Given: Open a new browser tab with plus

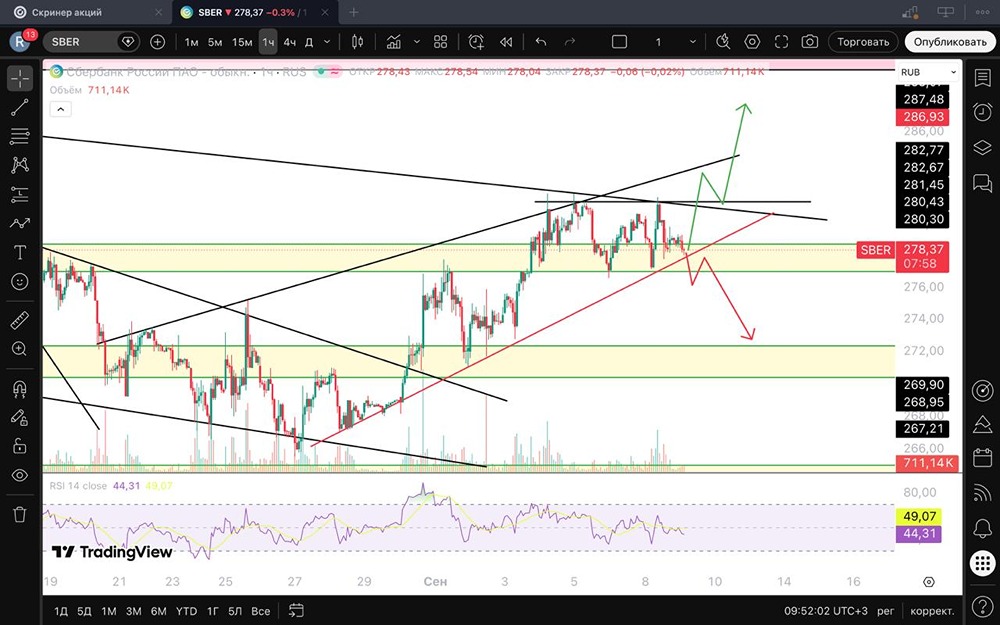Looking at the screenshot, I should tap(354, 12).
